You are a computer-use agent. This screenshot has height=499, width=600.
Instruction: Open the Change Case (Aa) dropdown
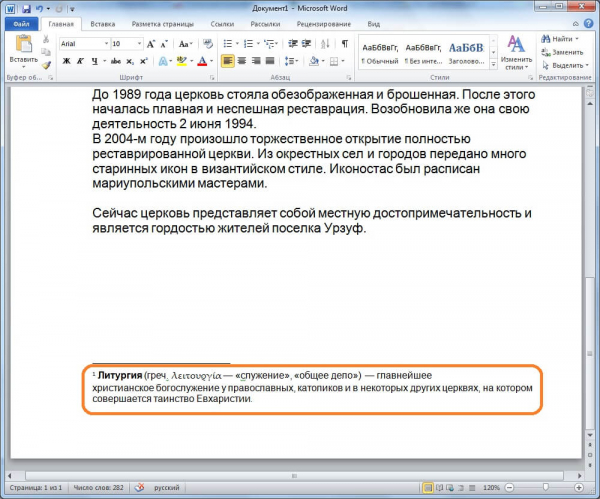[x=186, y=44]
